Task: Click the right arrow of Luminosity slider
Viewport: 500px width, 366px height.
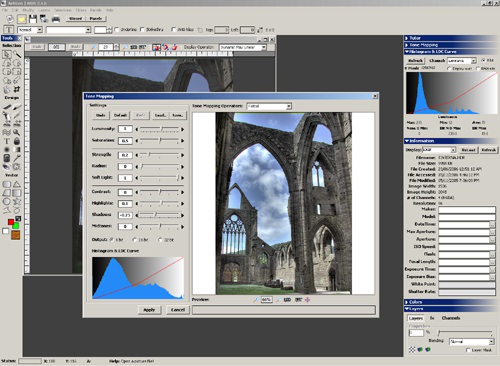Action: coord(182,129)
